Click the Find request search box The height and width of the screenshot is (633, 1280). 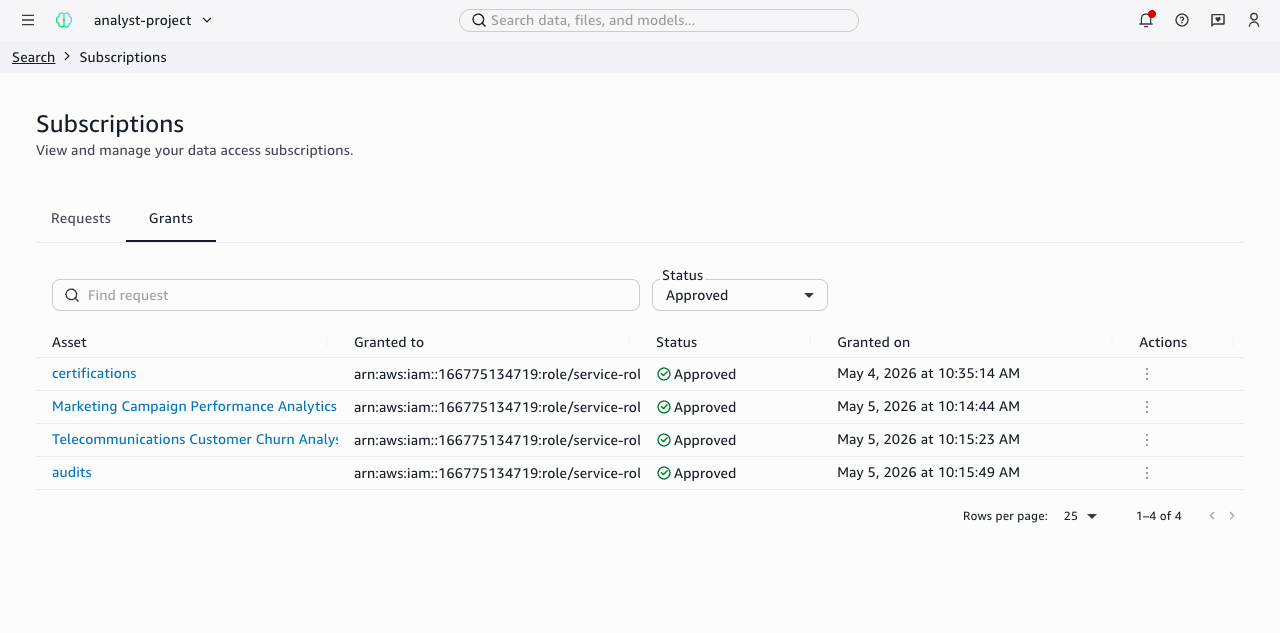click(x=346, y=295)
